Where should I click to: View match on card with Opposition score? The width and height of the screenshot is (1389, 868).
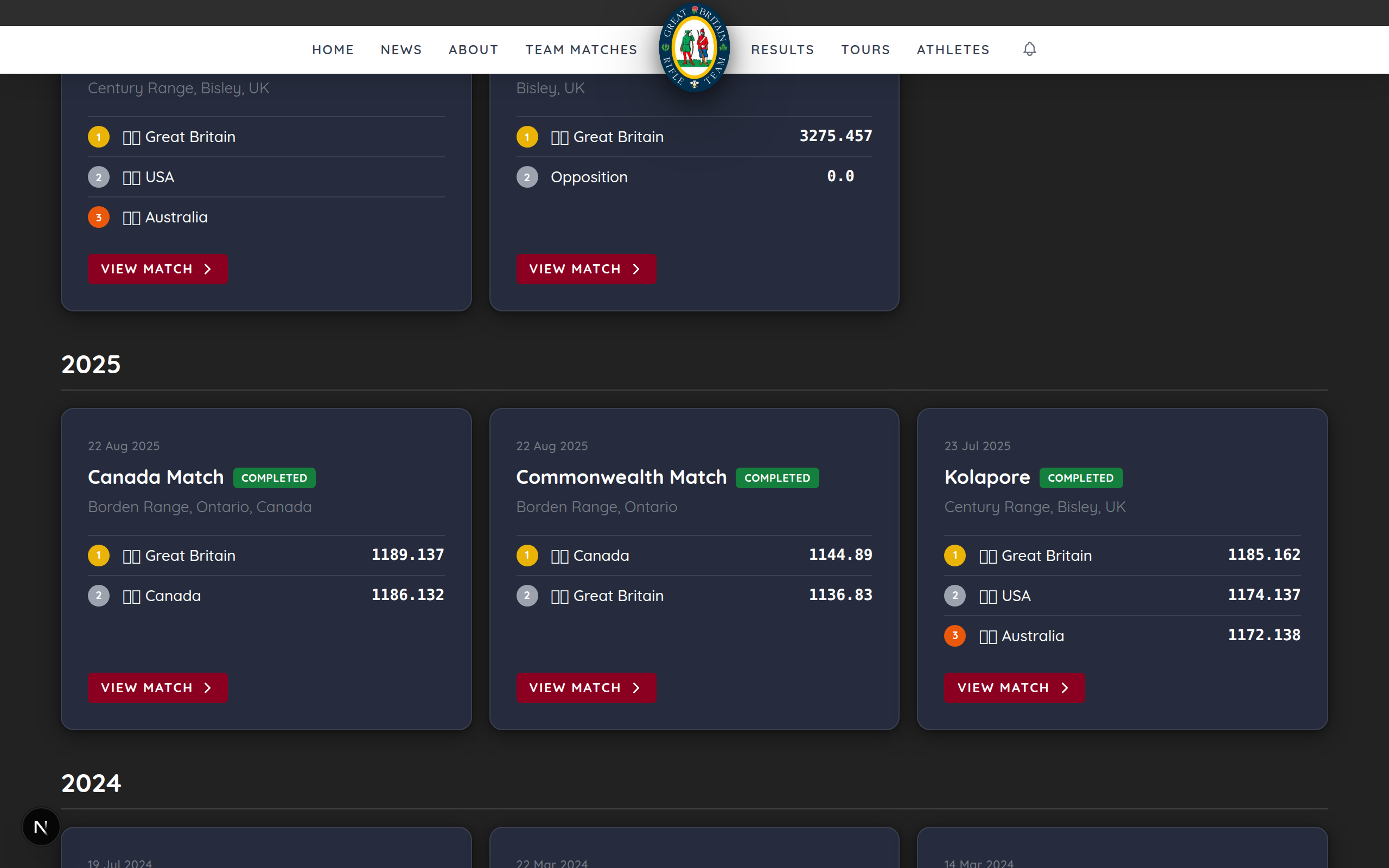click(x=586, y=269)
